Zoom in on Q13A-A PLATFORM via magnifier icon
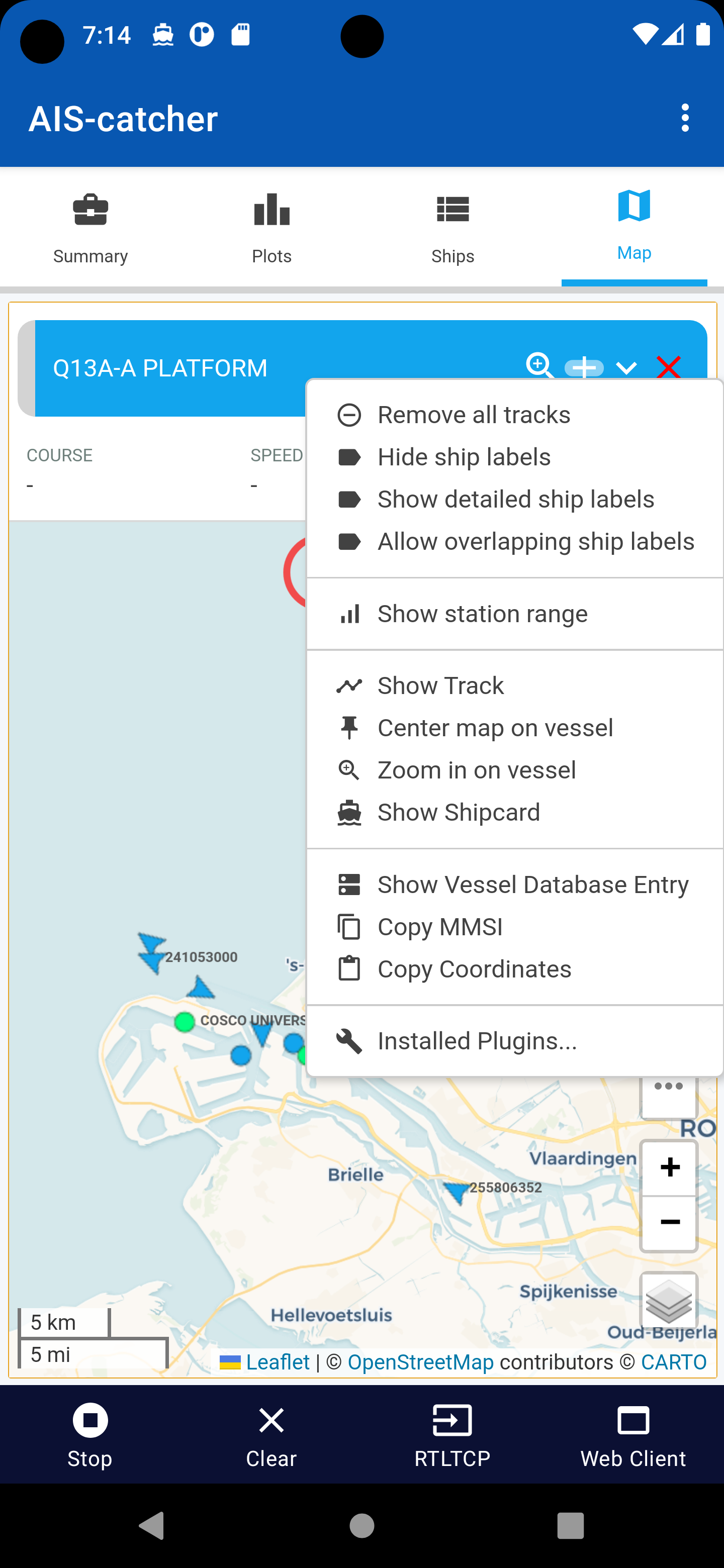The height and width of the screenshot is (1568, 724). 538,367
